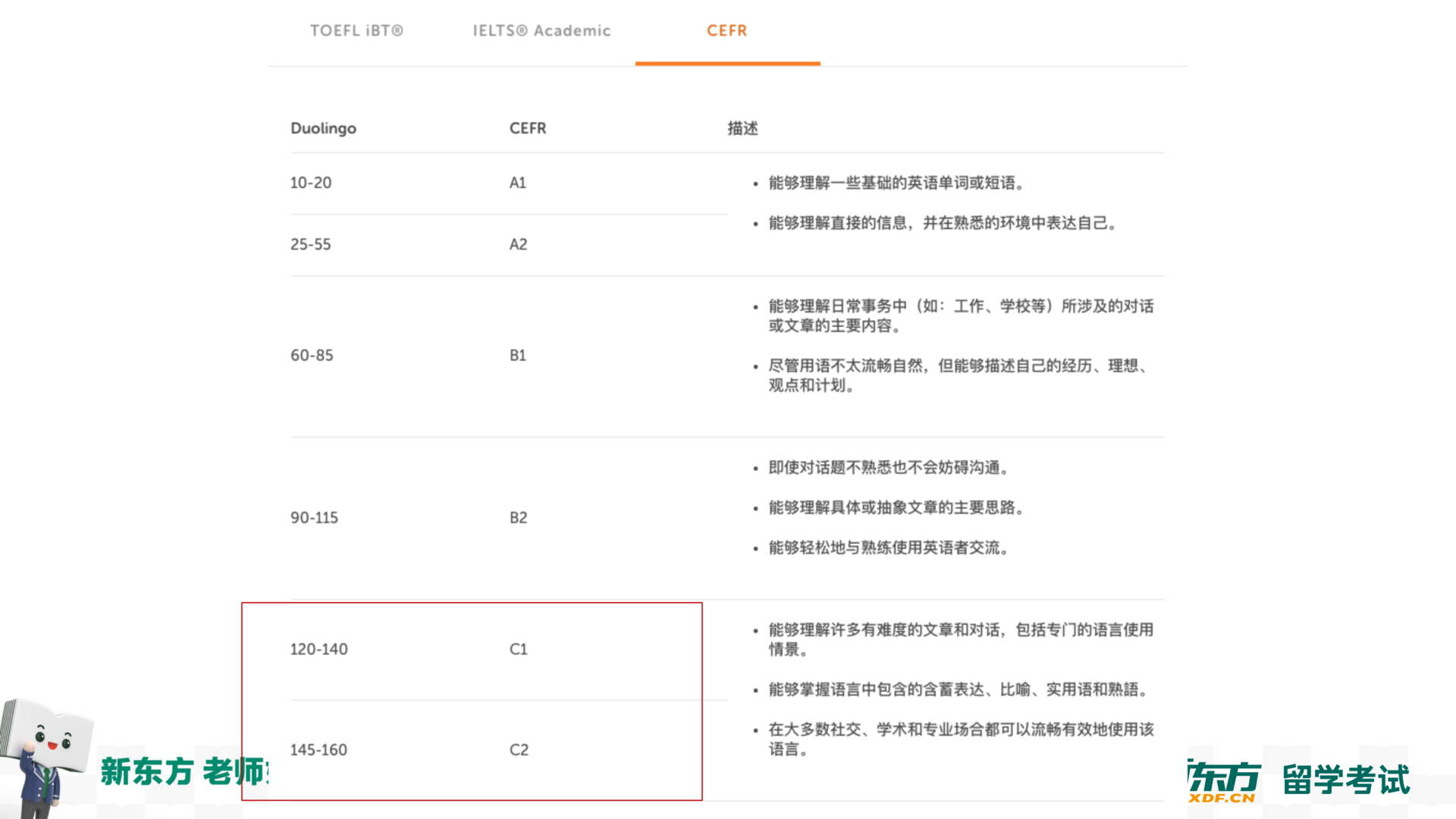Select the C1 level cell

click(x=518, y=649)
